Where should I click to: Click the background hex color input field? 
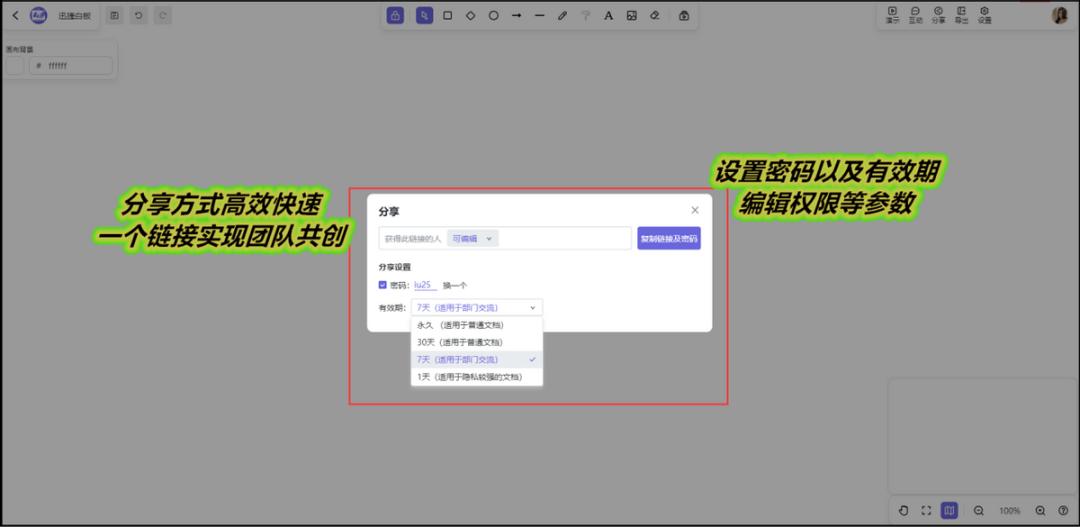70,65
